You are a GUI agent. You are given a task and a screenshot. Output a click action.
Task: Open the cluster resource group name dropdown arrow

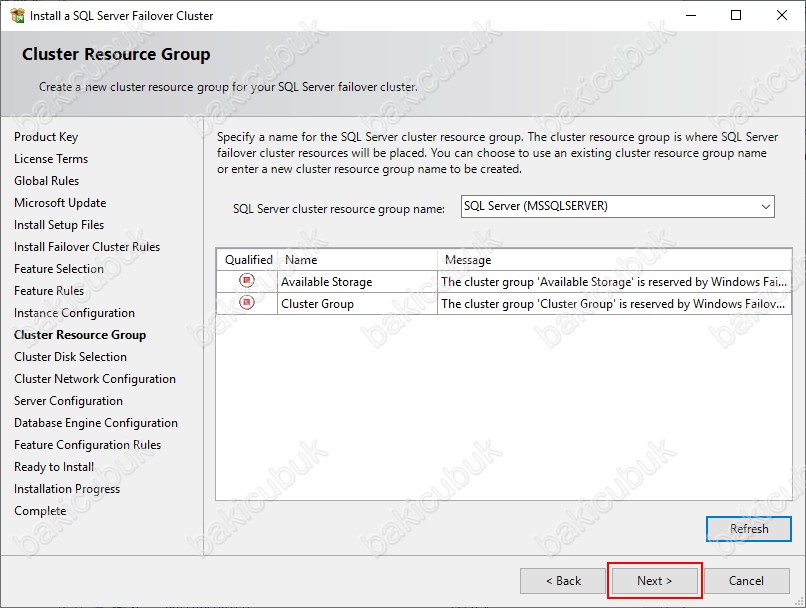765,207
